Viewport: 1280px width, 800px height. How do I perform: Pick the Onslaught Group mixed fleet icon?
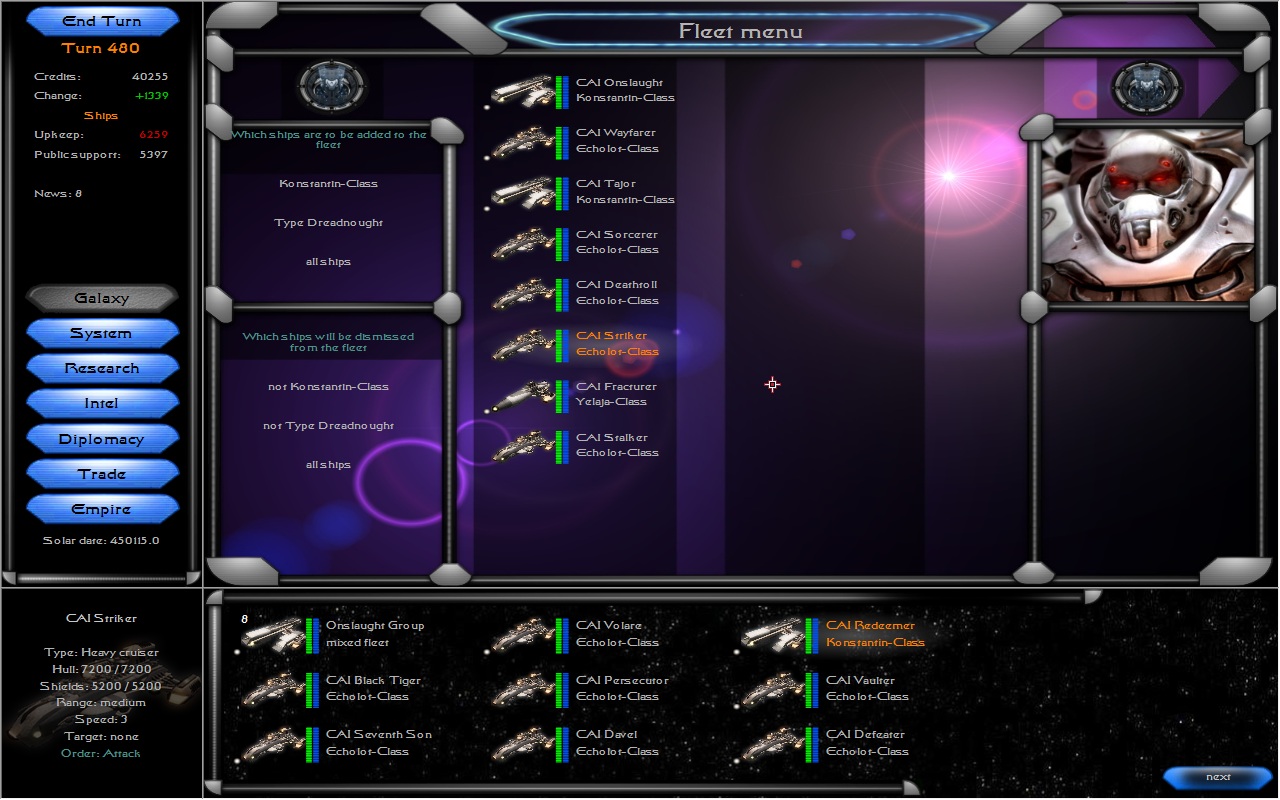(272, 634)
